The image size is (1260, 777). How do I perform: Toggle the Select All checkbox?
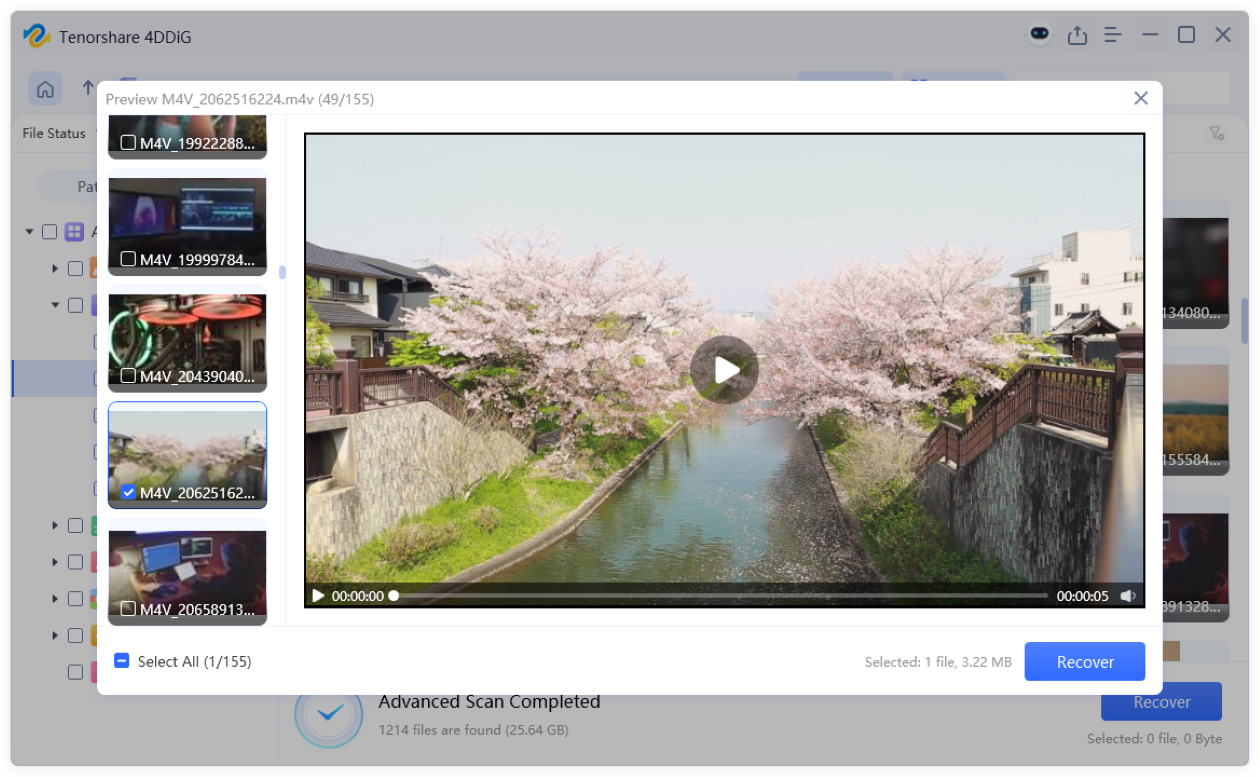pos(121,661)
